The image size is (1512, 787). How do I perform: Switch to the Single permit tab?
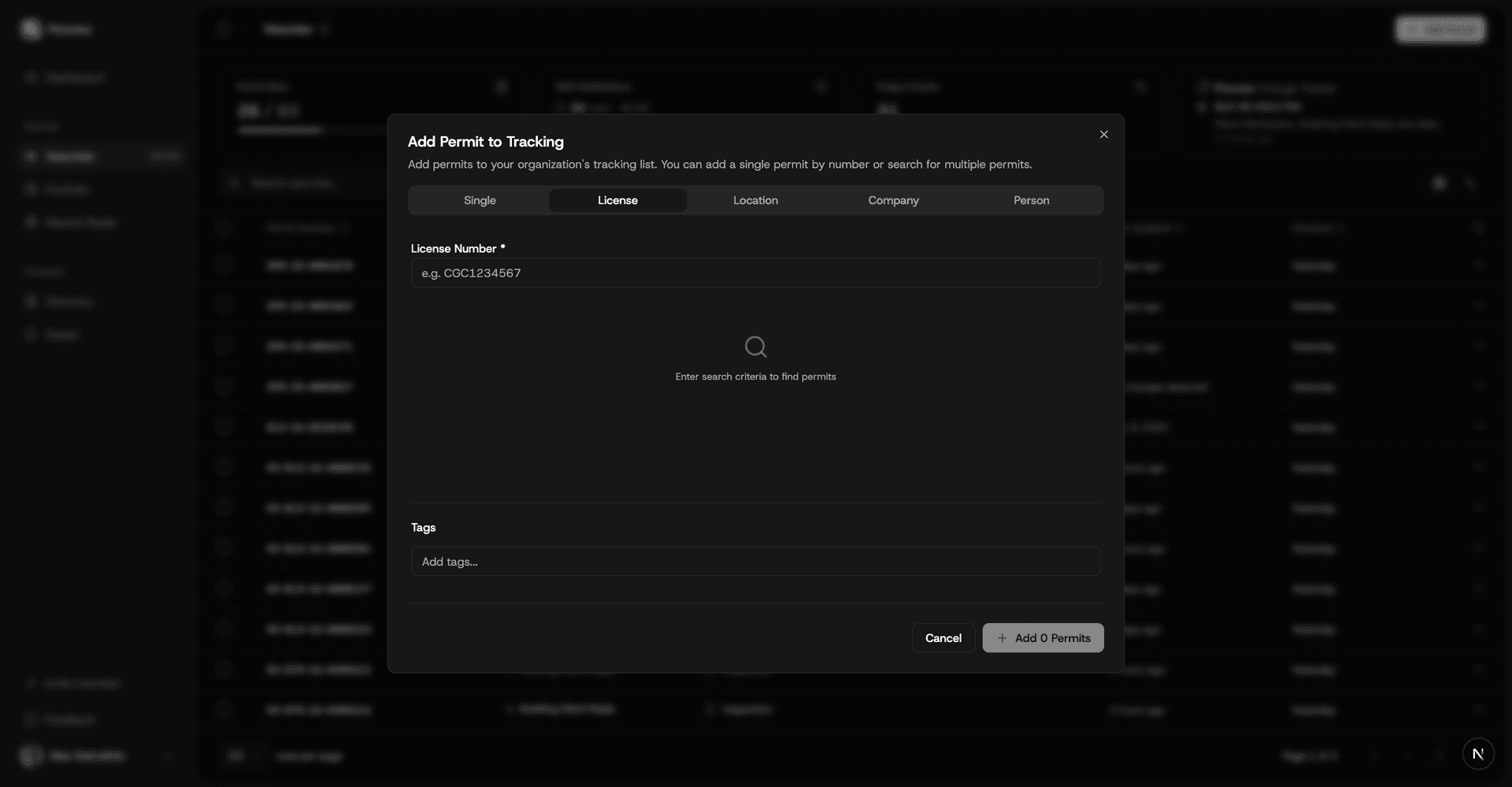coord(479,200)
